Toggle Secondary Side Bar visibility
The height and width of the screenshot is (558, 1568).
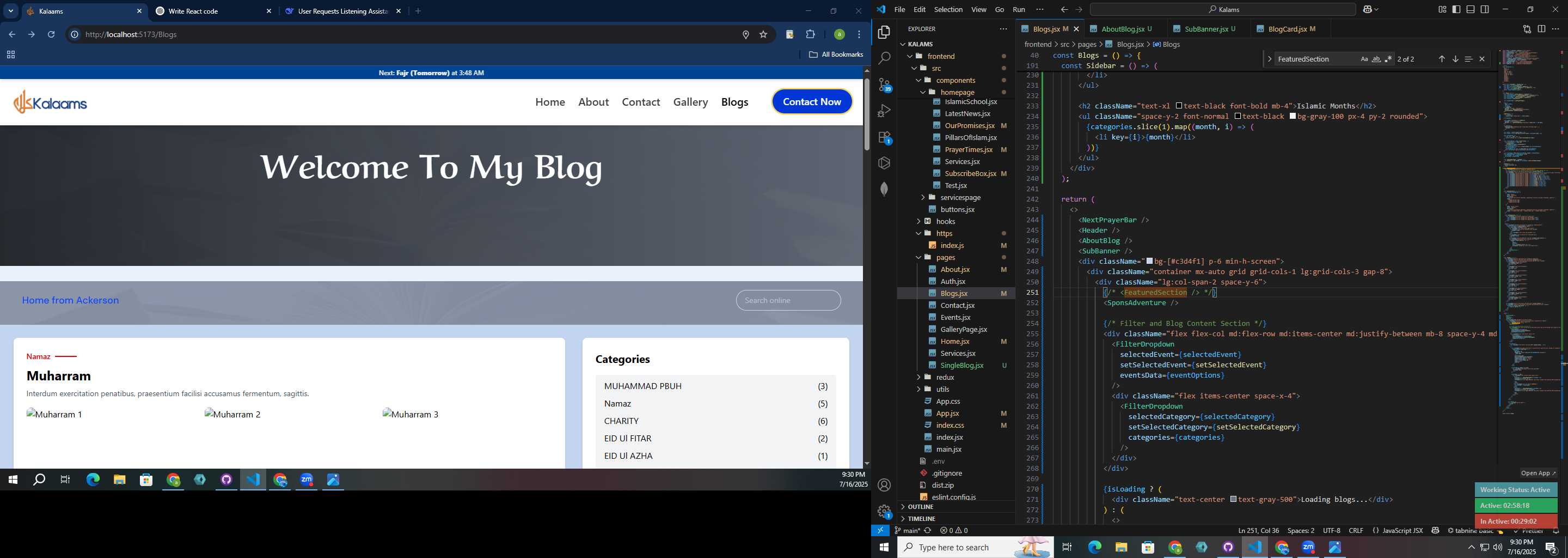[x=1485, y=9]
